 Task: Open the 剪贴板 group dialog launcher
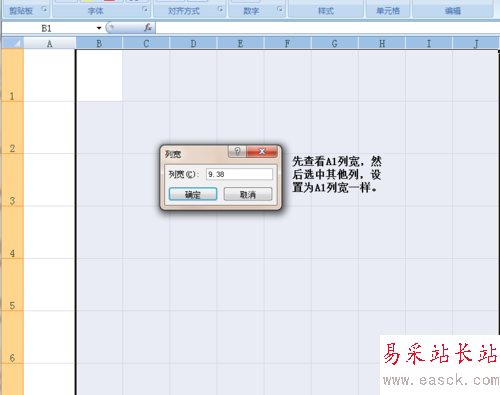[44, 9]
